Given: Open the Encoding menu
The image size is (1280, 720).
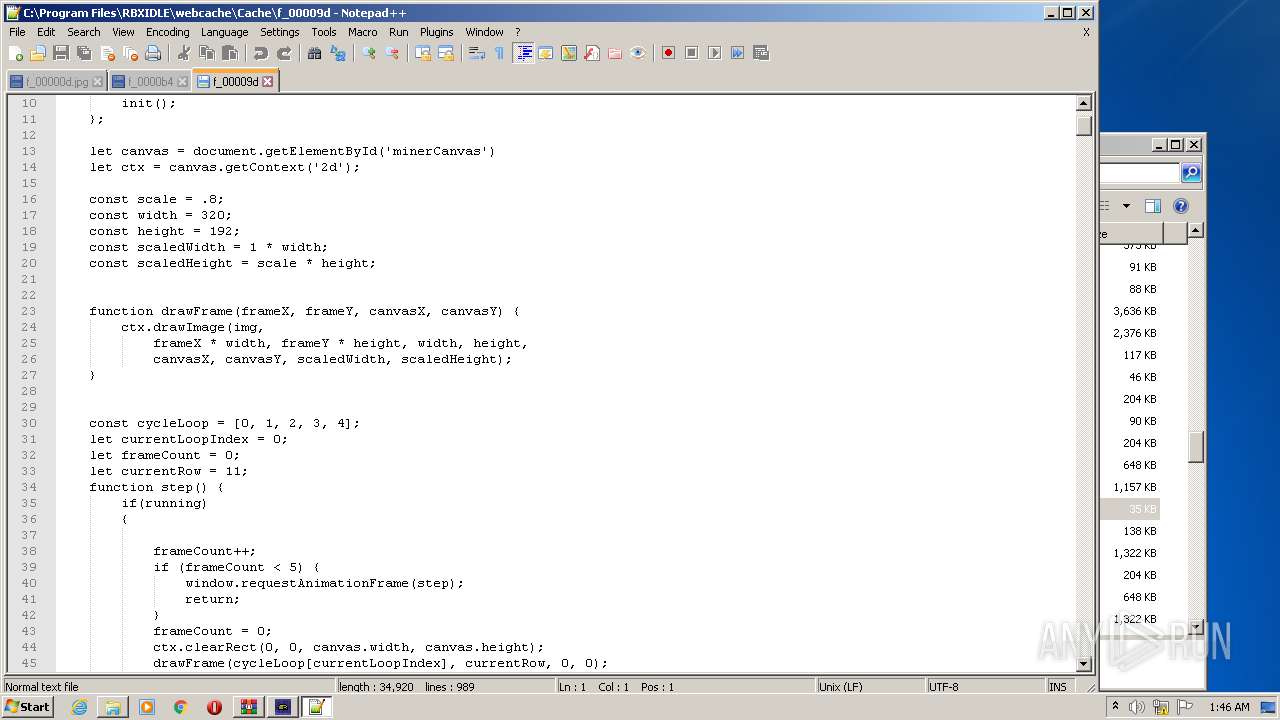Looking at the screenshot, I should 167,32.
